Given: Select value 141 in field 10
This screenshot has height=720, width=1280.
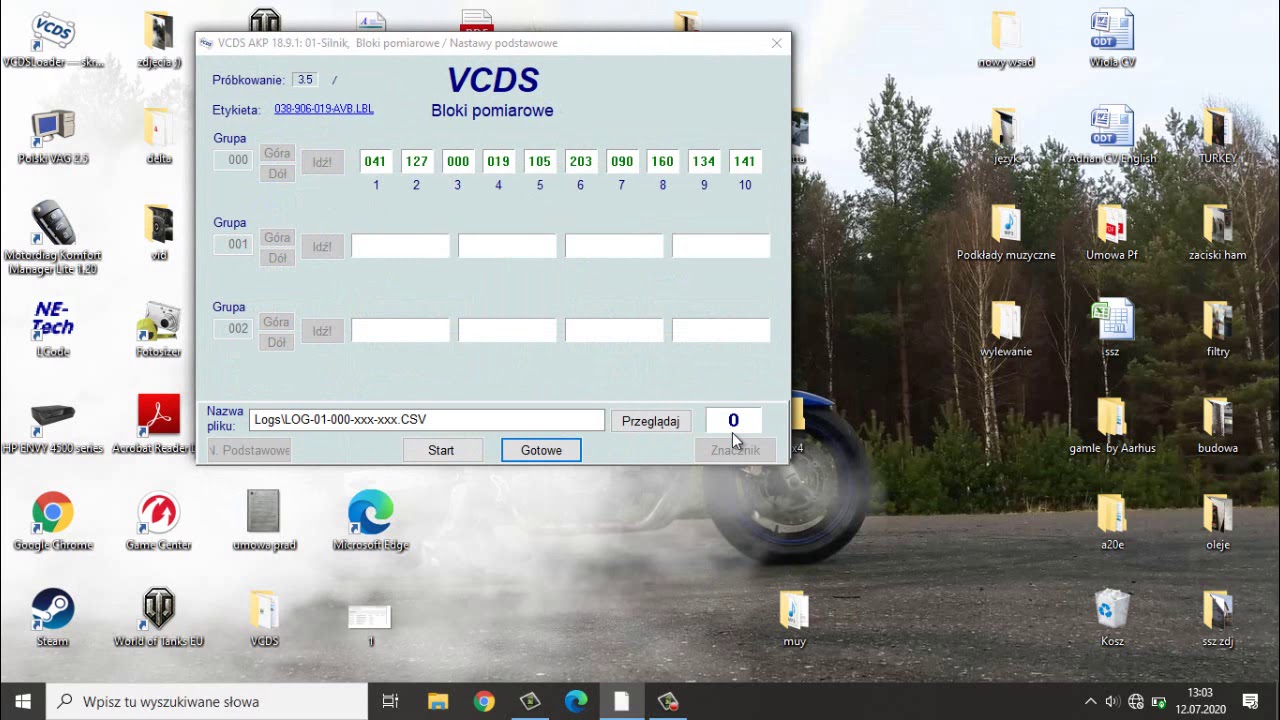Looking at the screenshot, I should (x=744, y=161).
